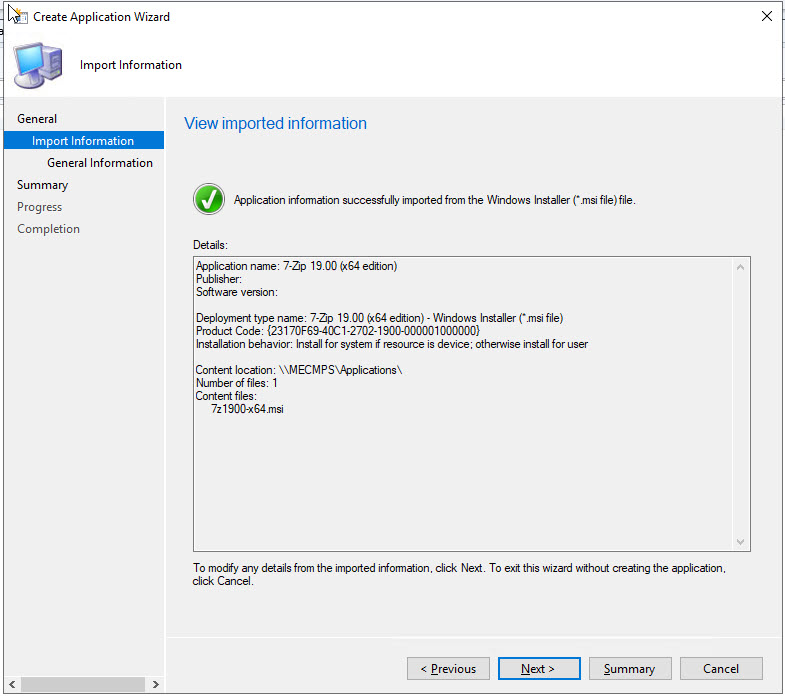Click the Previous button
Viewport: 785px width, 696px height.
[448, 669]
